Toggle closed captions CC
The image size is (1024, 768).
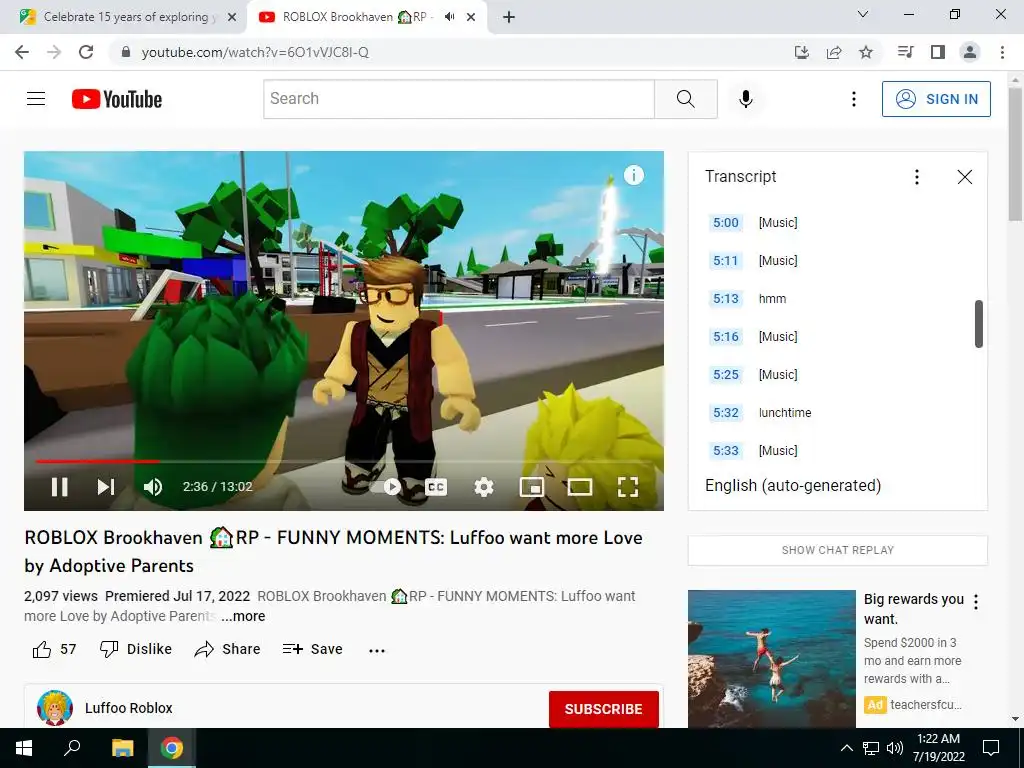coord(436,487)
